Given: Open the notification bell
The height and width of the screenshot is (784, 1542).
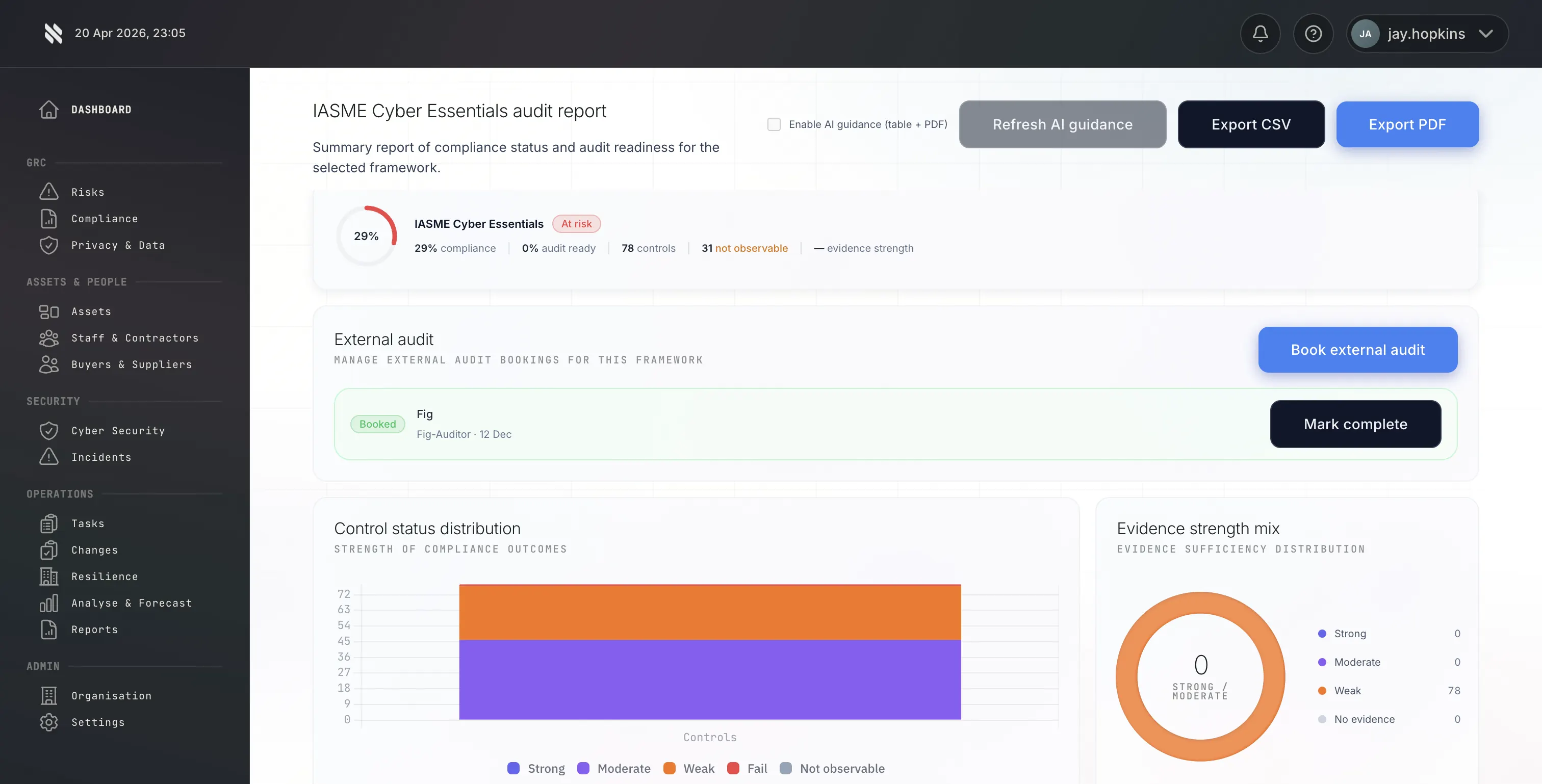Looking at the screenshot, I should (x=1260, y=33).
